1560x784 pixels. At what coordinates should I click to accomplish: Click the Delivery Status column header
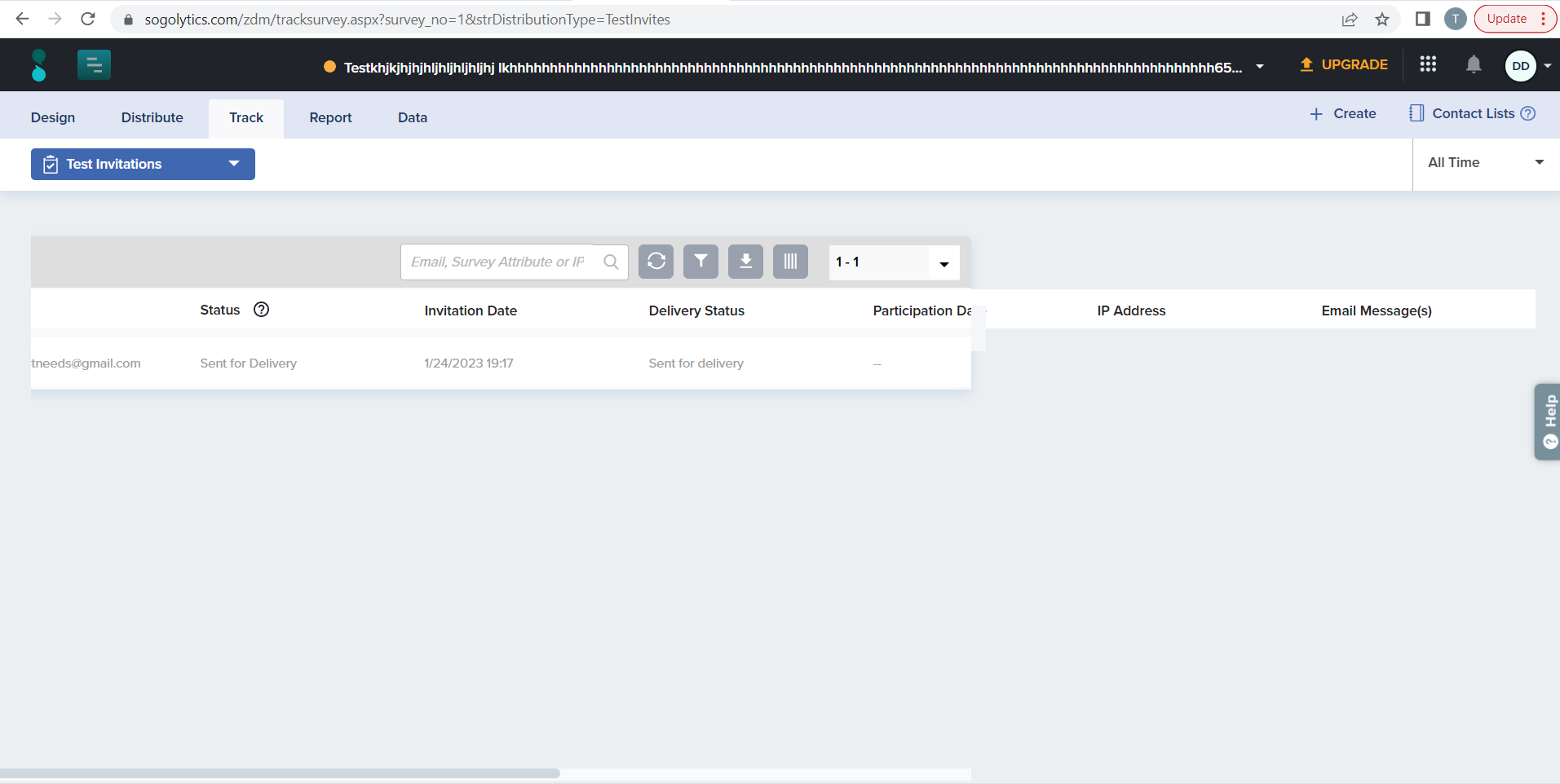click(696, 311)
